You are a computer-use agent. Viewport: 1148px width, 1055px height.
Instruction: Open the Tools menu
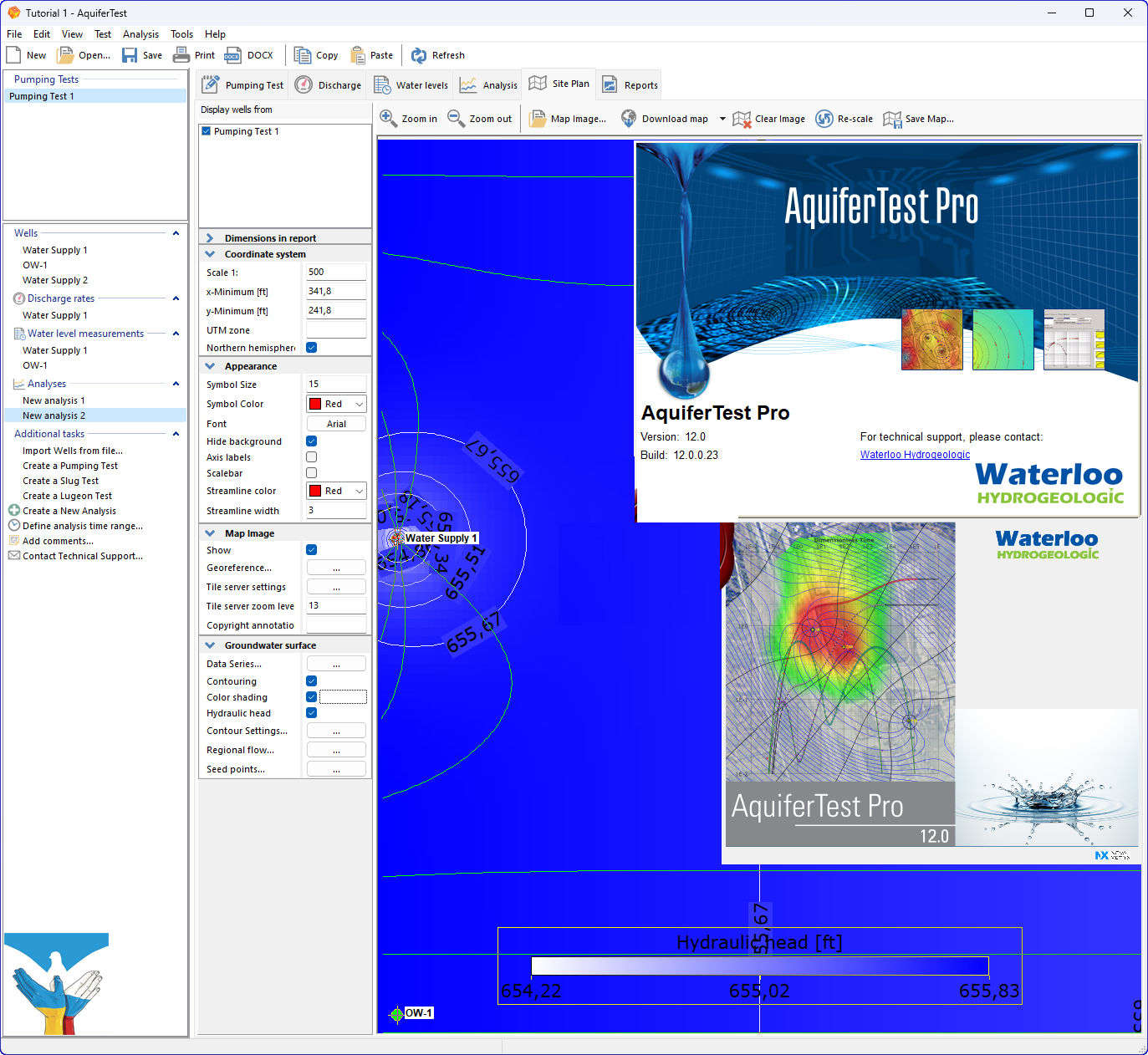pos(181,34)
